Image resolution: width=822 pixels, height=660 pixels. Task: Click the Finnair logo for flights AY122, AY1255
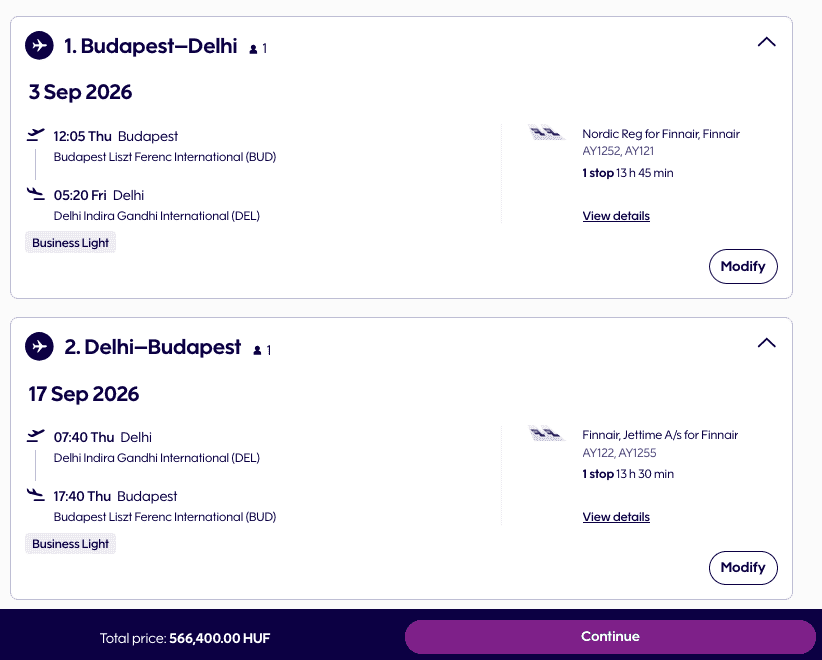tap(546, 434)
